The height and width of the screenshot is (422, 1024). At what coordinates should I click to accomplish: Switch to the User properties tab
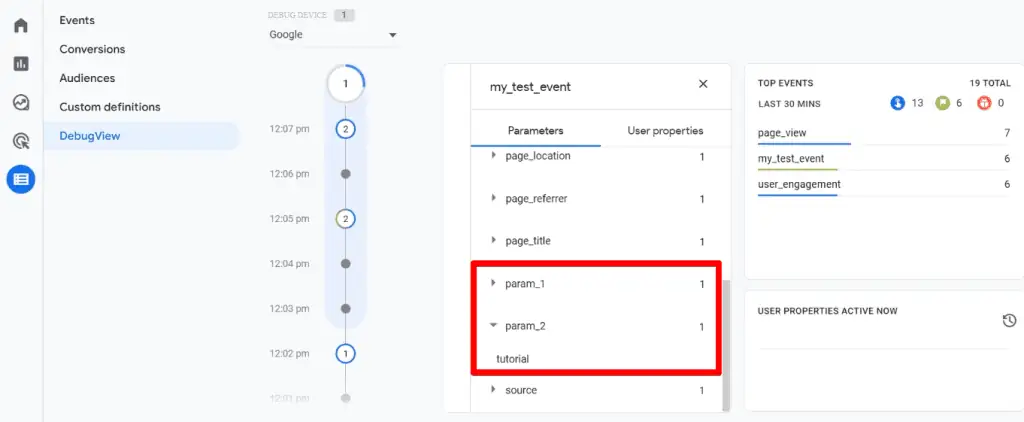coord(665,131)
